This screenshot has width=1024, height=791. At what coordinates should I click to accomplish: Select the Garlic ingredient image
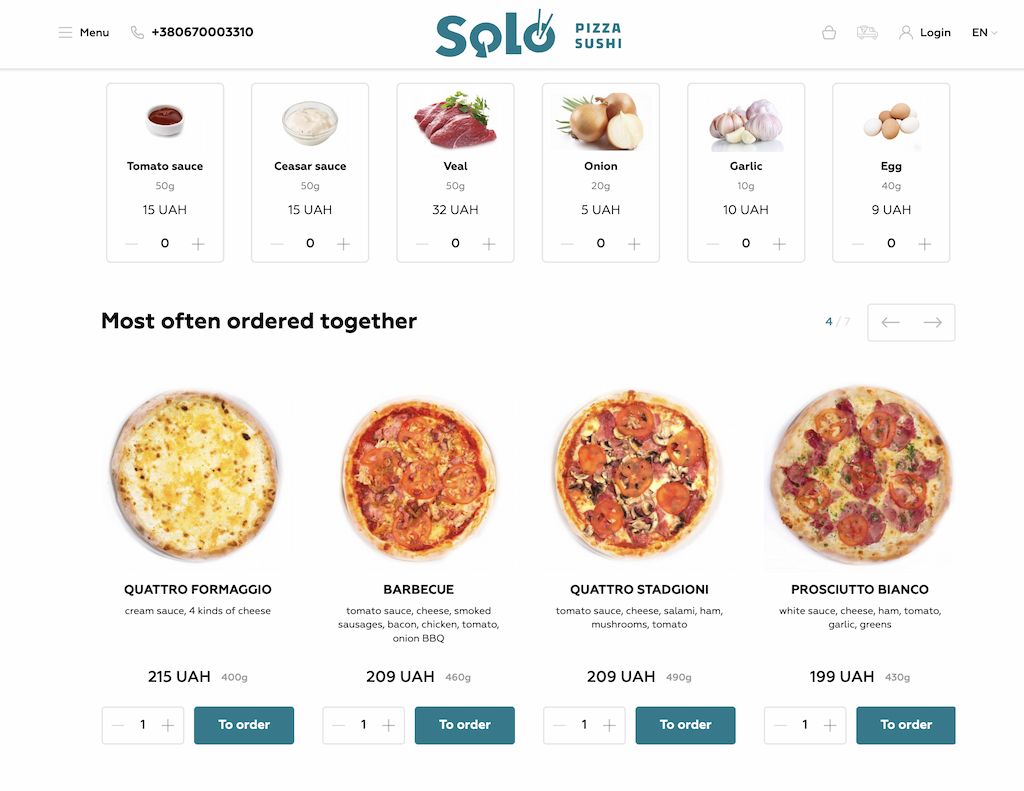(746, 122)
